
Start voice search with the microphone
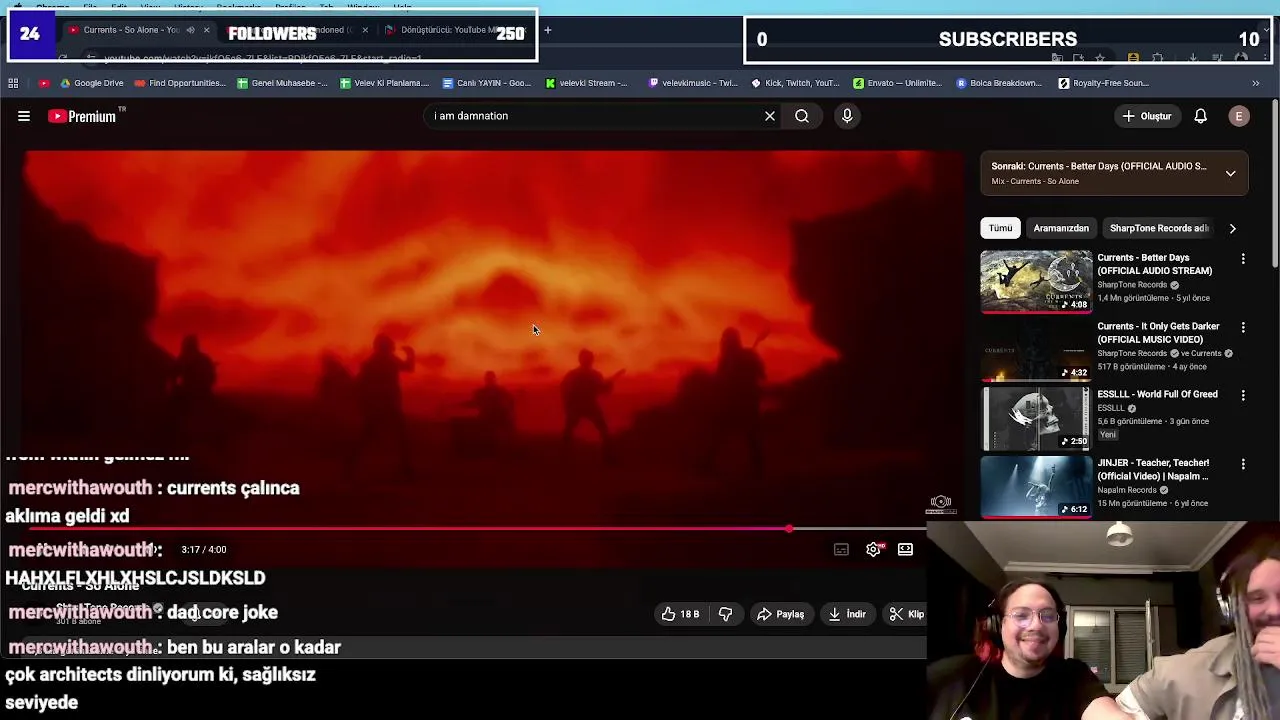[847, 116]
